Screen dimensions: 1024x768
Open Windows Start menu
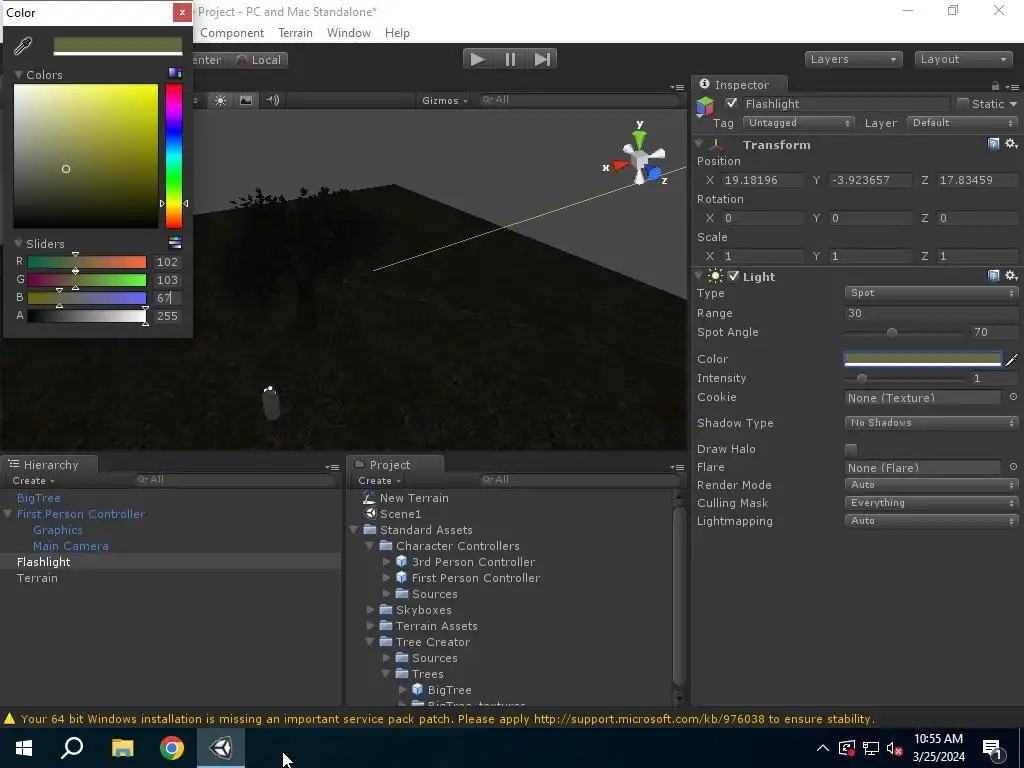pos(24,748)
